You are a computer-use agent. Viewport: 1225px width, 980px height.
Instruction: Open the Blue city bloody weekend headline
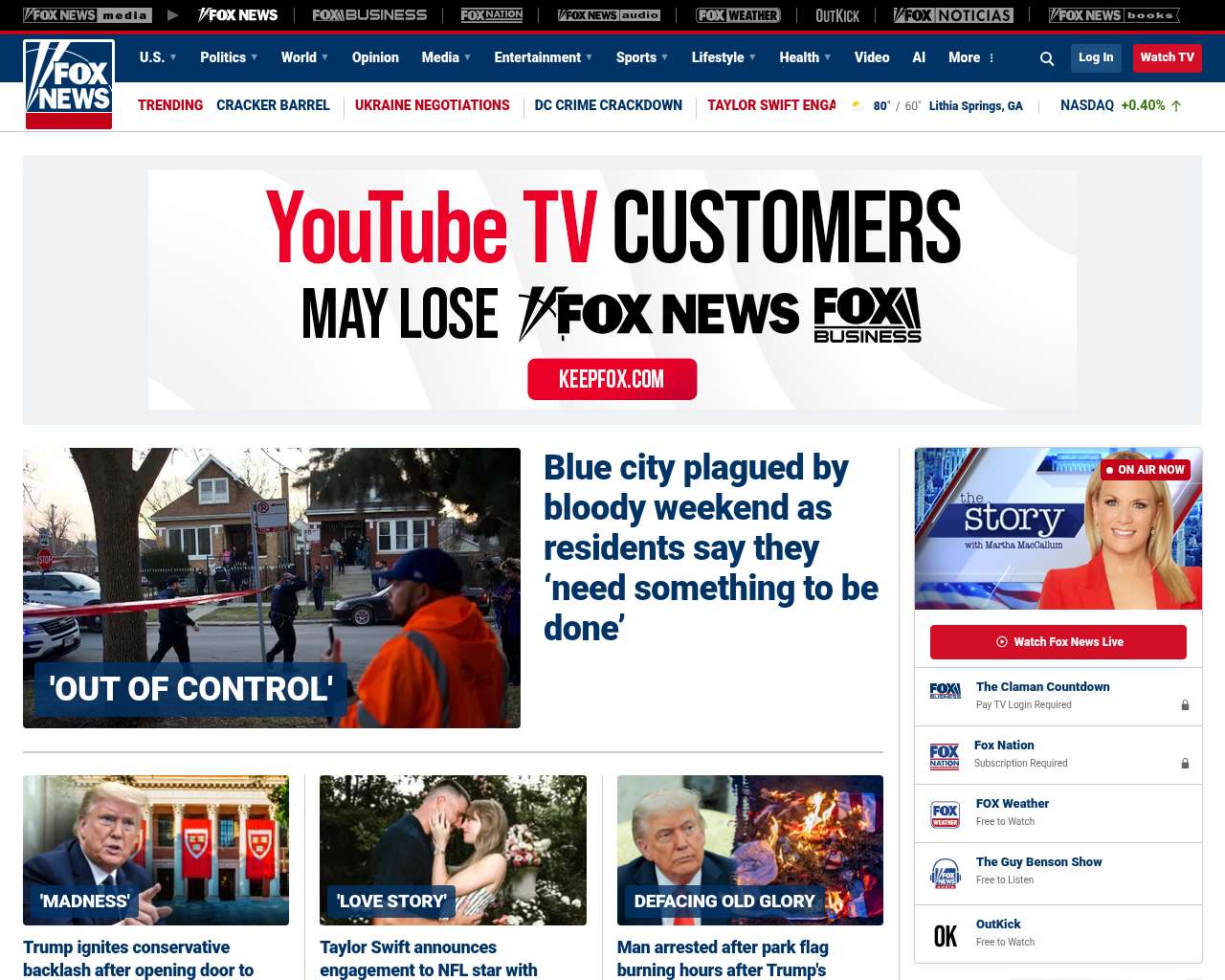pos(711,547)
